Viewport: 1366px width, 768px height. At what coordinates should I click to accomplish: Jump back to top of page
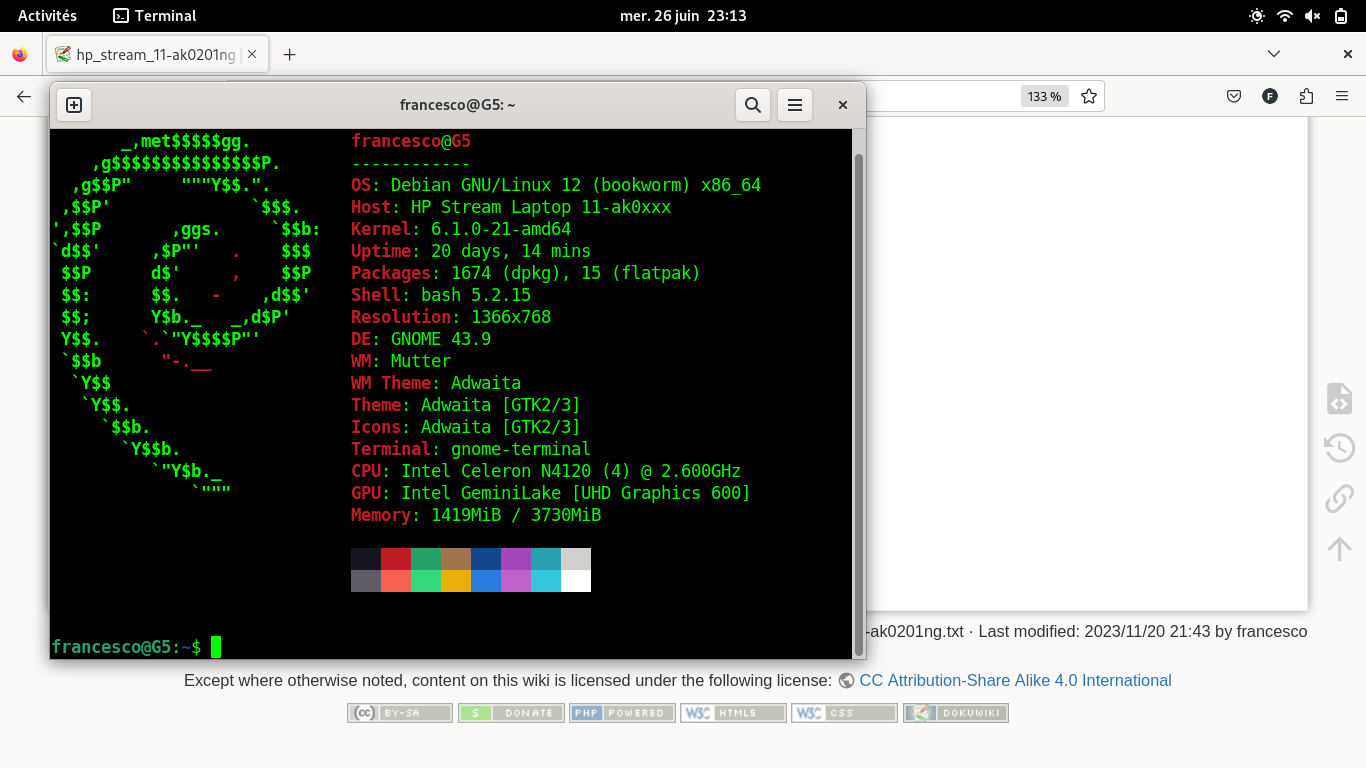(1339, 548)
